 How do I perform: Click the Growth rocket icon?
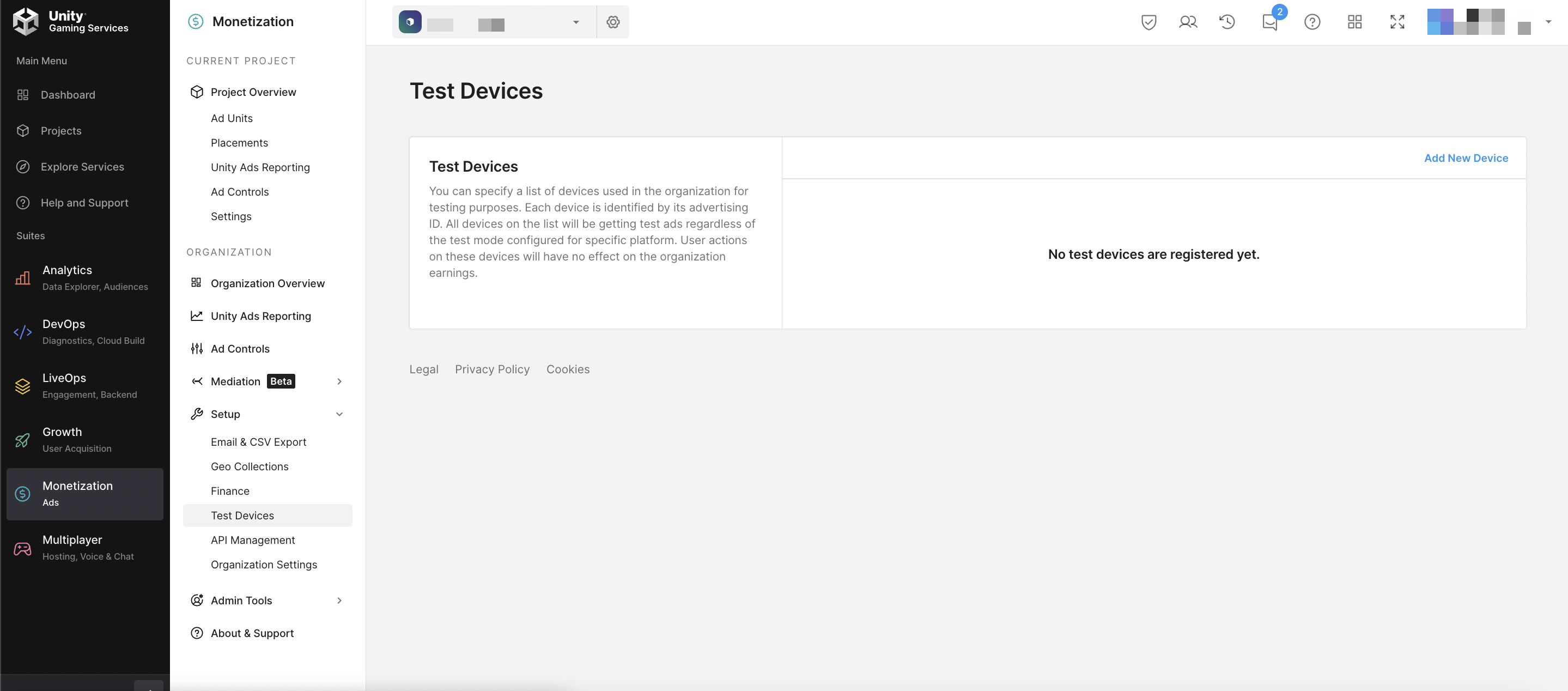click(22, 440)
